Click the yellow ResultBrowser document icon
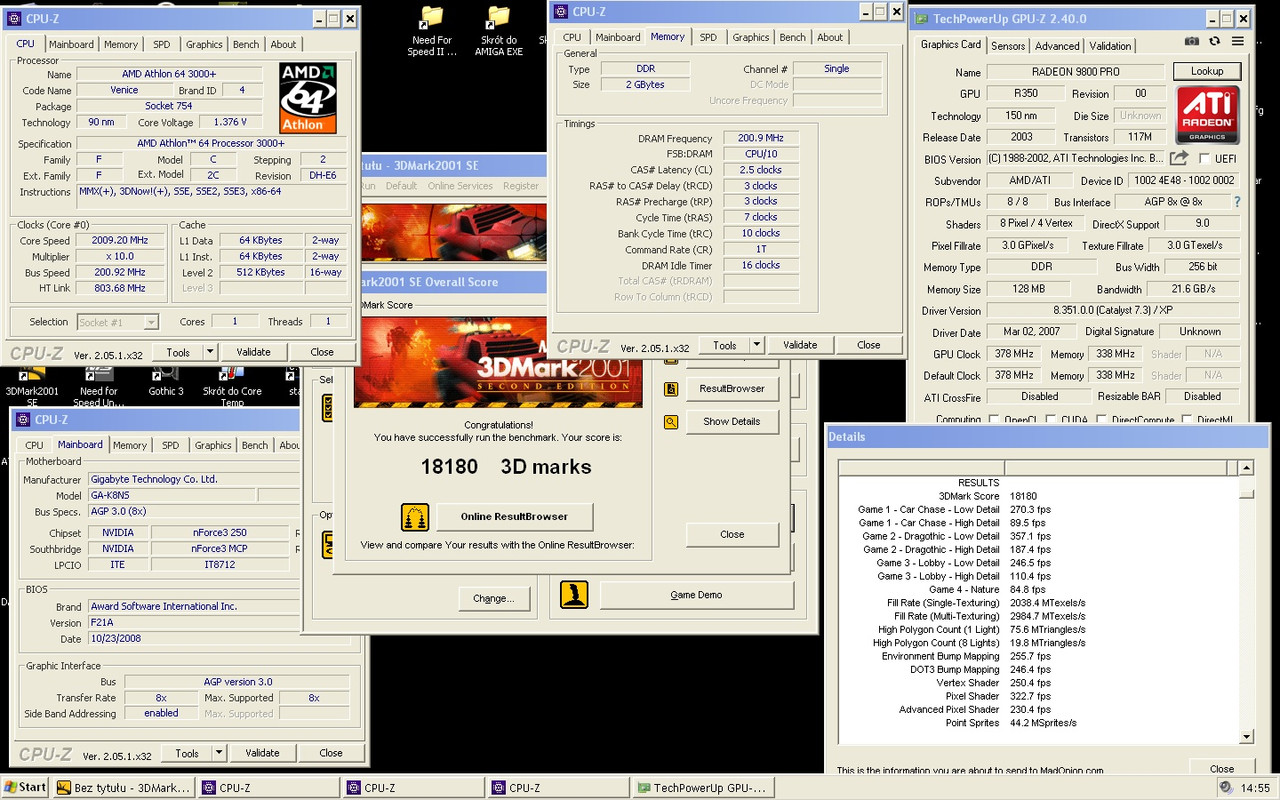 [x=671, y=388]
